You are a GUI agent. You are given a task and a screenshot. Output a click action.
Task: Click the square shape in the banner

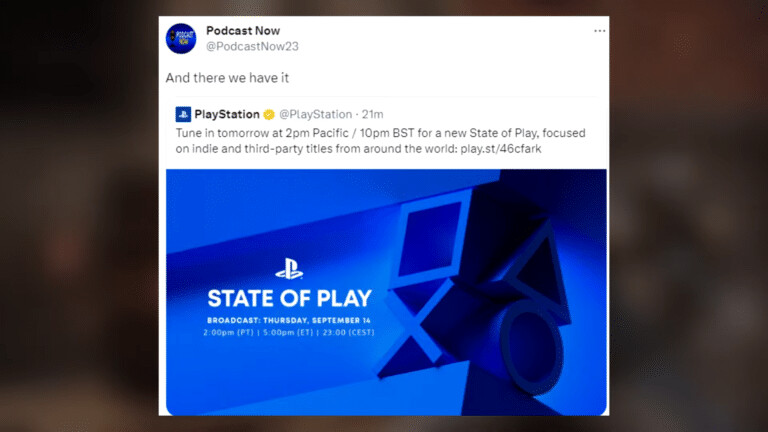431,239
